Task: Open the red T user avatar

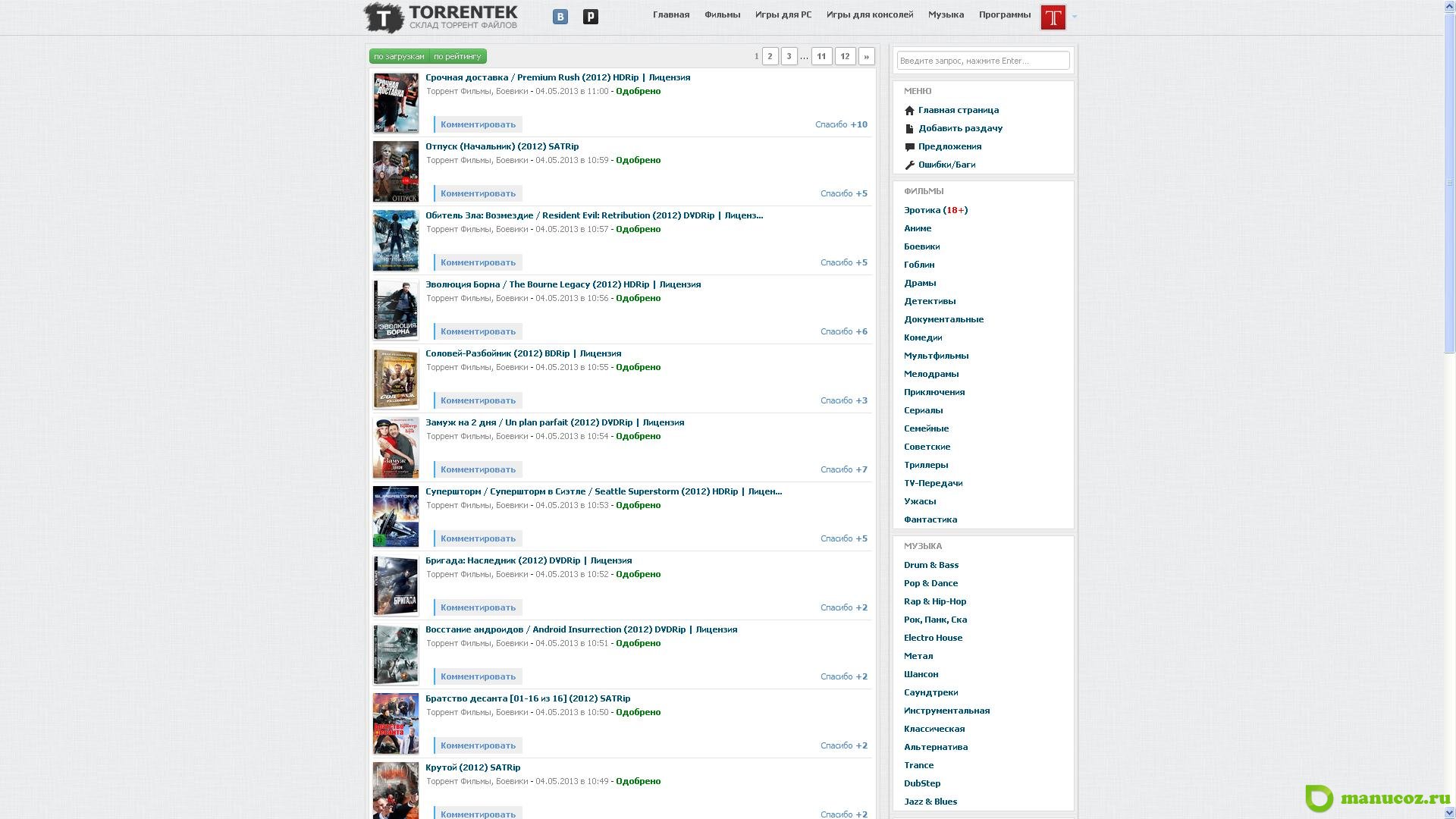Action: [1053, 17]
